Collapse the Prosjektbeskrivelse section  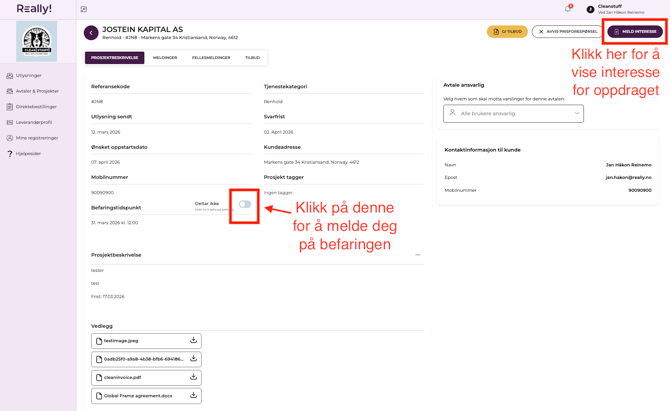tap(418, 255)
